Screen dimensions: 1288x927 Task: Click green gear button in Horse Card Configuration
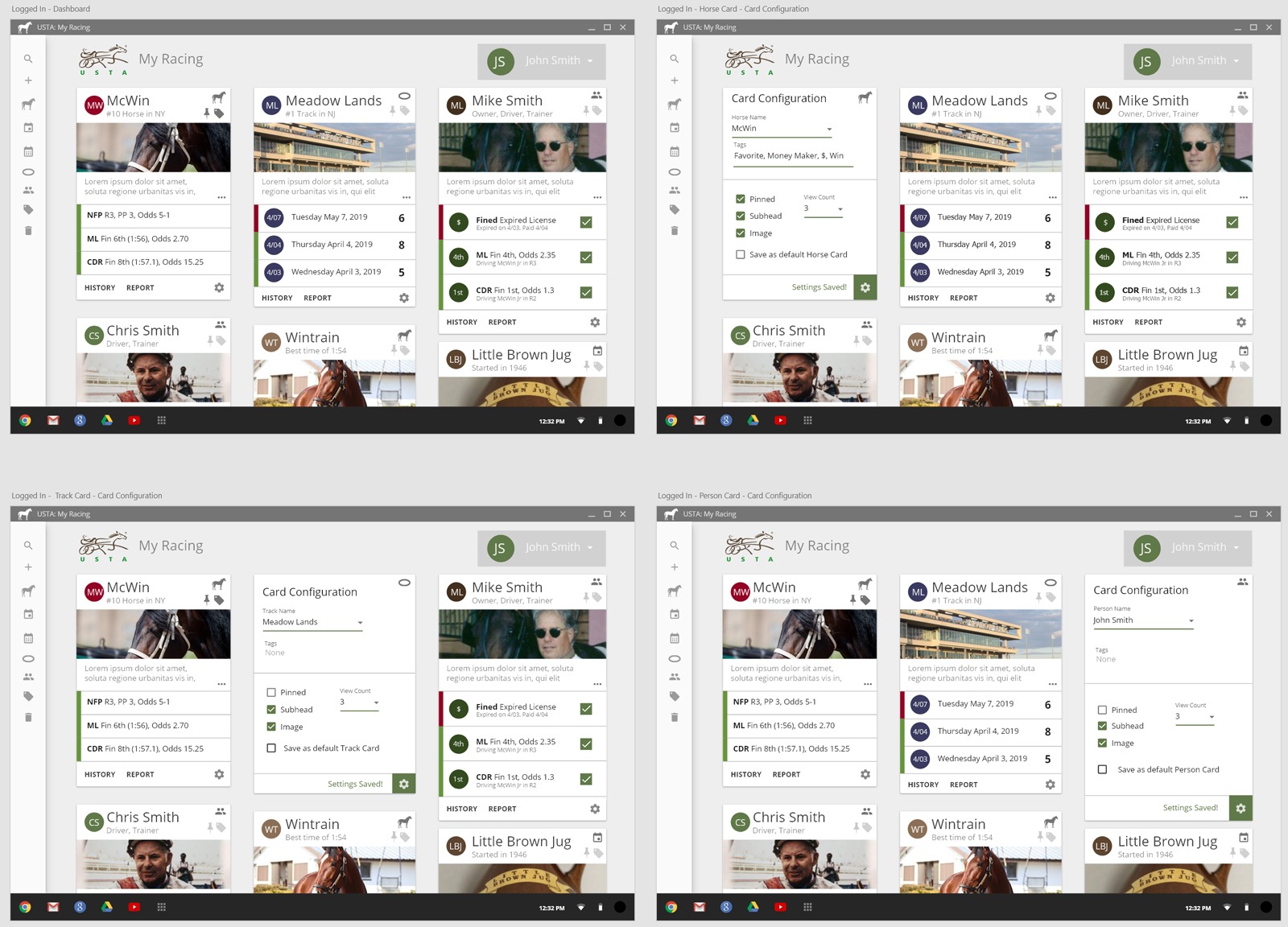865,287
